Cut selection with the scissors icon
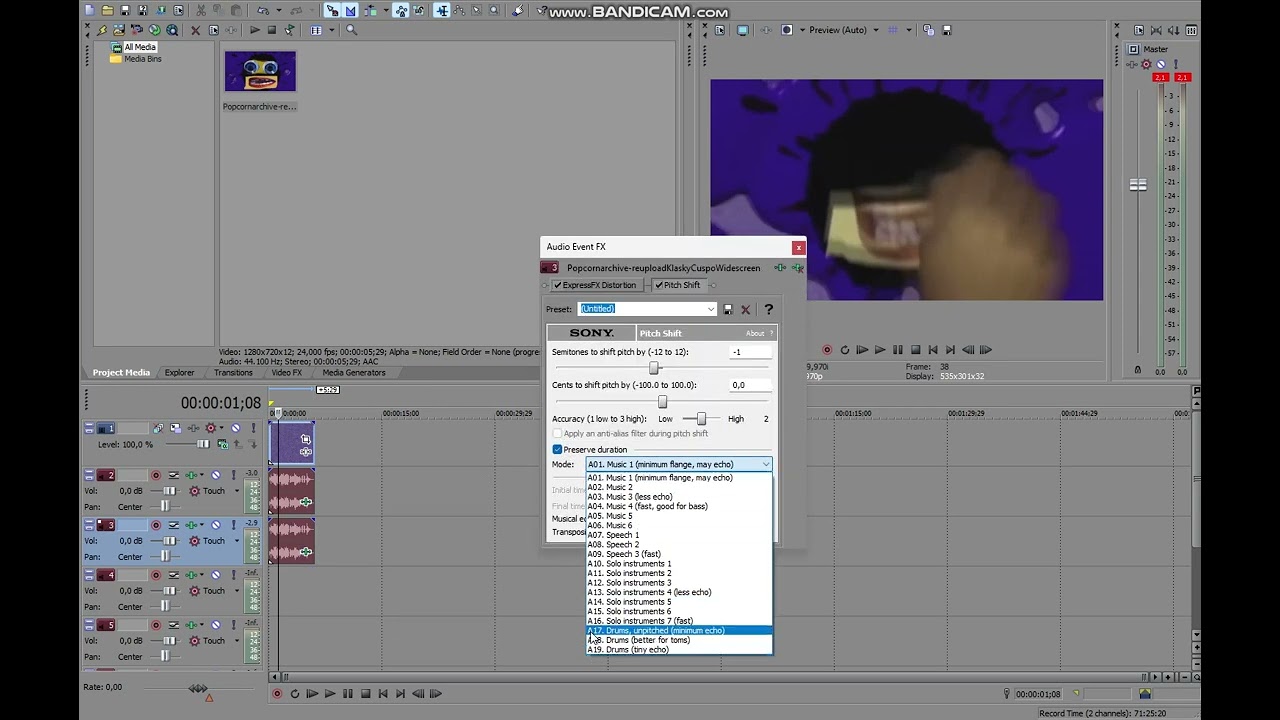Image resolution: width=1280 pixels, height=720 pixels. point(200,10)
